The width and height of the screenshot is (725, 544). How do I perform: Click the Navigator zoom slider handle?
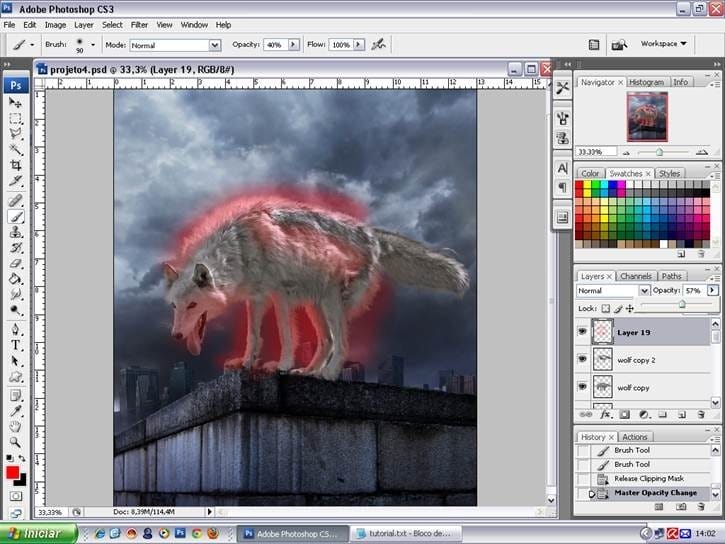click(x=659, y=152)
